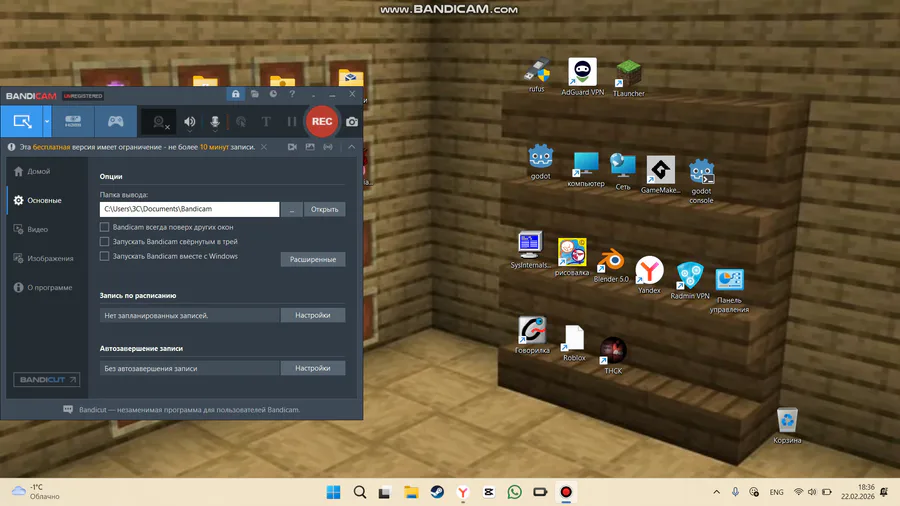Select the screen recording mode button
Screen dimensions: 900x506
[x=22, y=121]
